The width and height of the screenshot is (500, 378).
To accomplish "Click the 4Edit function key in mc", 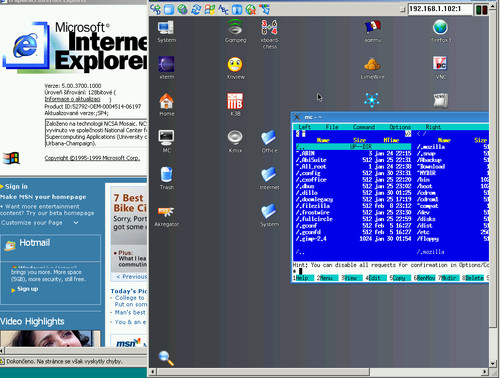I will [376, 278].
